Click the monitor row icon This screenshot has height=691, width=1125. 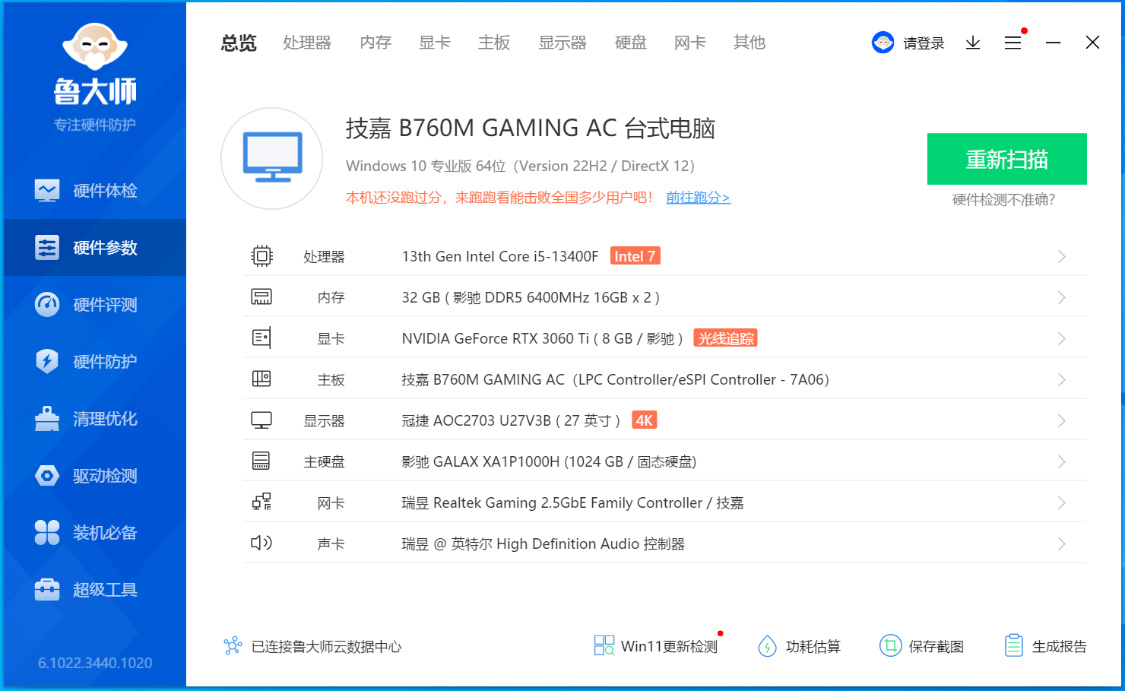tap(261, 420)
